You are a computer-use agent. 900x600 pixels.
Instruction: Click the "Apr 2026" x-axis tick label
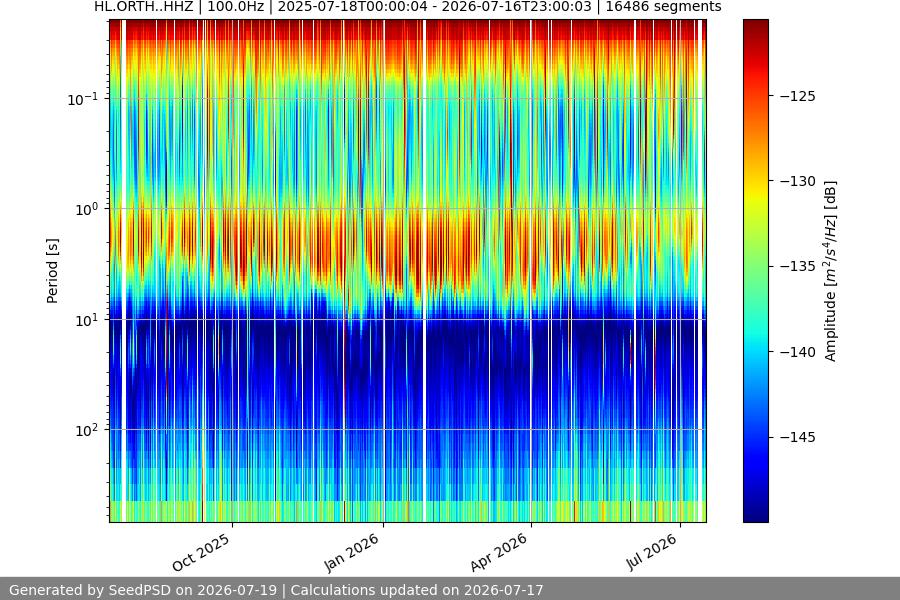pos(498,552)
